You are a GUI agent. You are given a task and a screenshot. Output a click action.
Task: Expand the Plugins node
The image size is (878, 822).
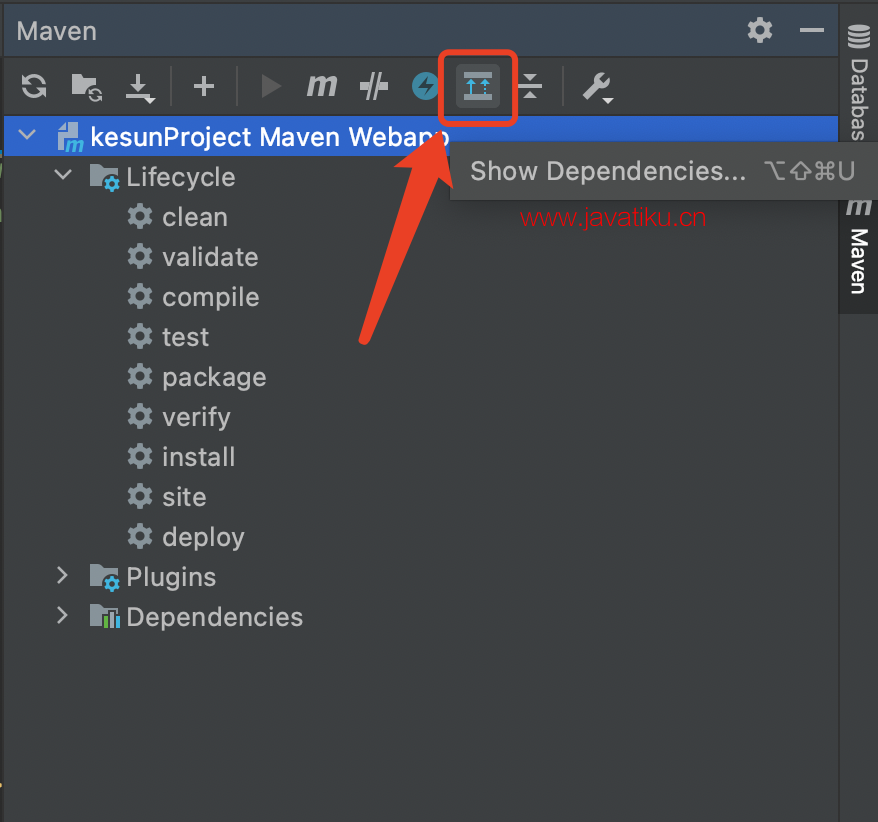[62, 575]
